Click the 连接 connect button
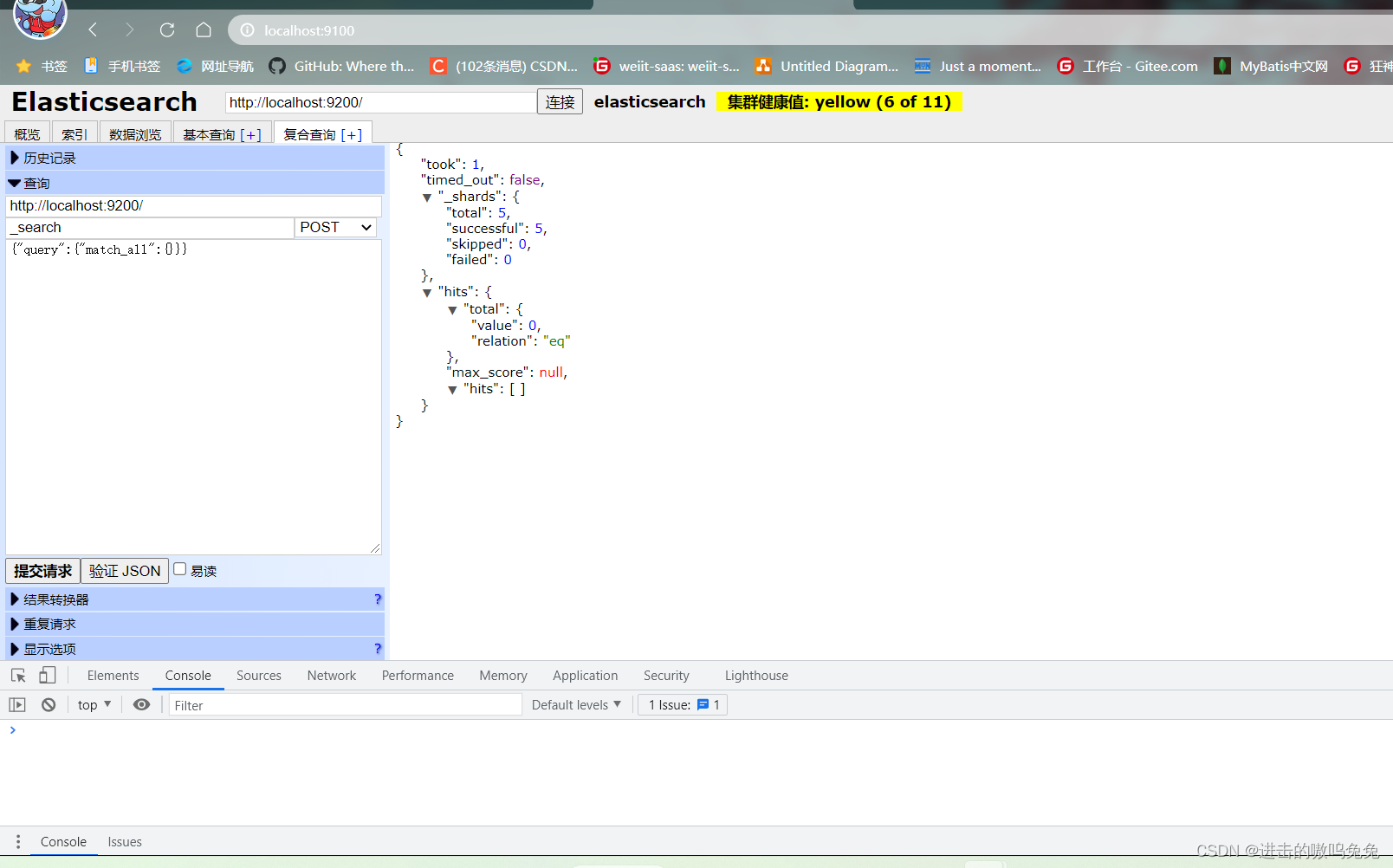1393x868 pixels. click(x=560, y=102)
